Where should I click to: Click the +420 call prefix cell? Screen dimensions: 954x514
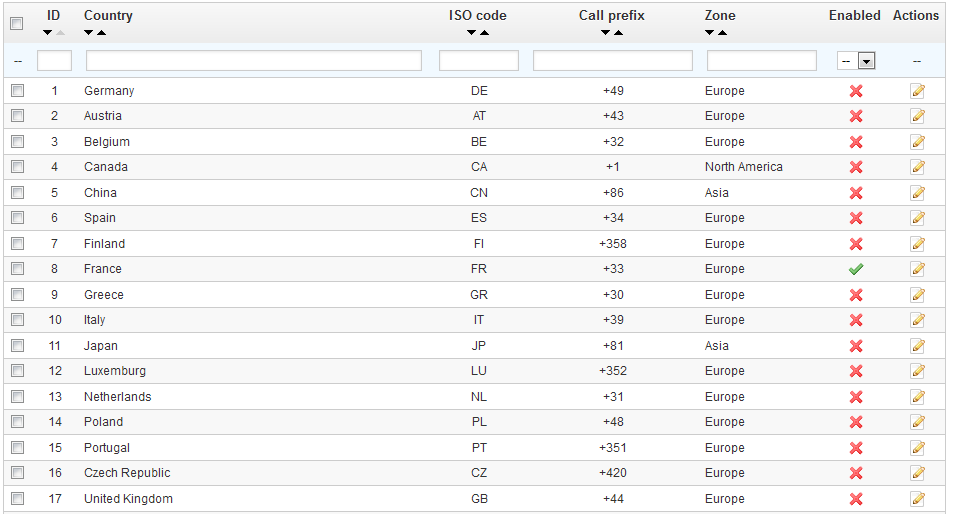pyautogui.click(x=613, y=473)
